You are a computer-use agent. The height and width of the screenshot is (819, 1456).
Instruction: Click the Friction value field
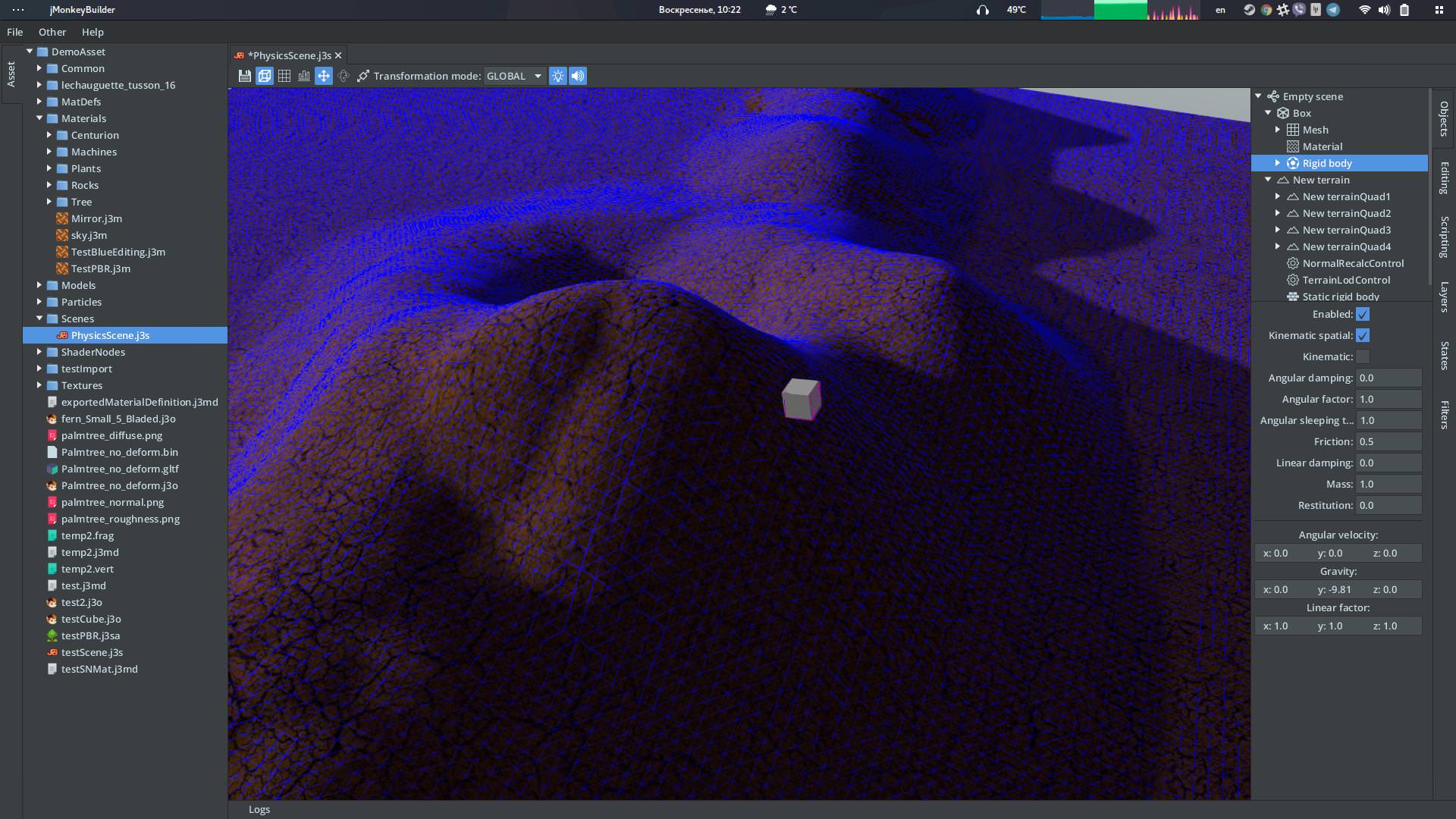1388,441
